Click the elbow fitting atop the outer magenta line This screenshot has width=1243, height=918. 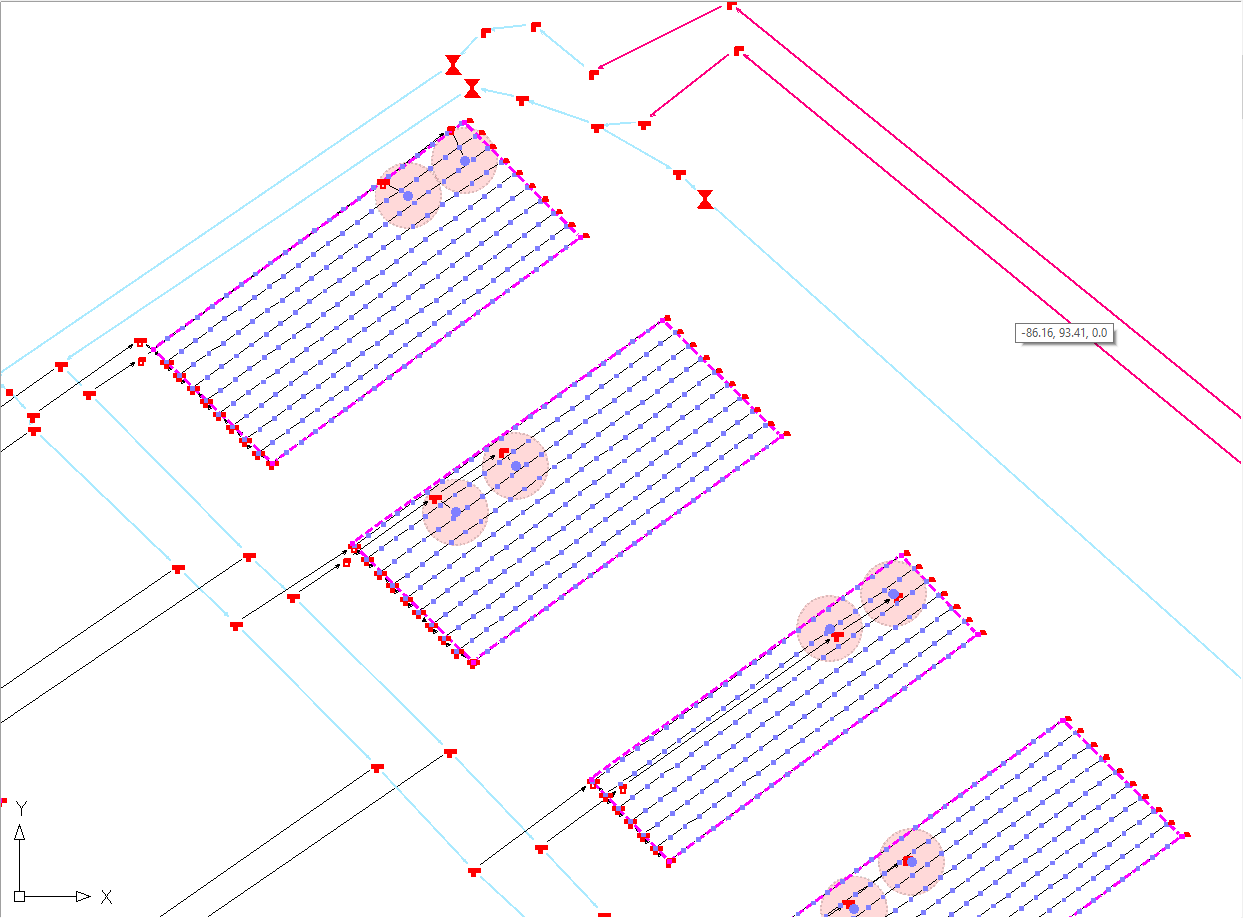(x=731, y=6)
